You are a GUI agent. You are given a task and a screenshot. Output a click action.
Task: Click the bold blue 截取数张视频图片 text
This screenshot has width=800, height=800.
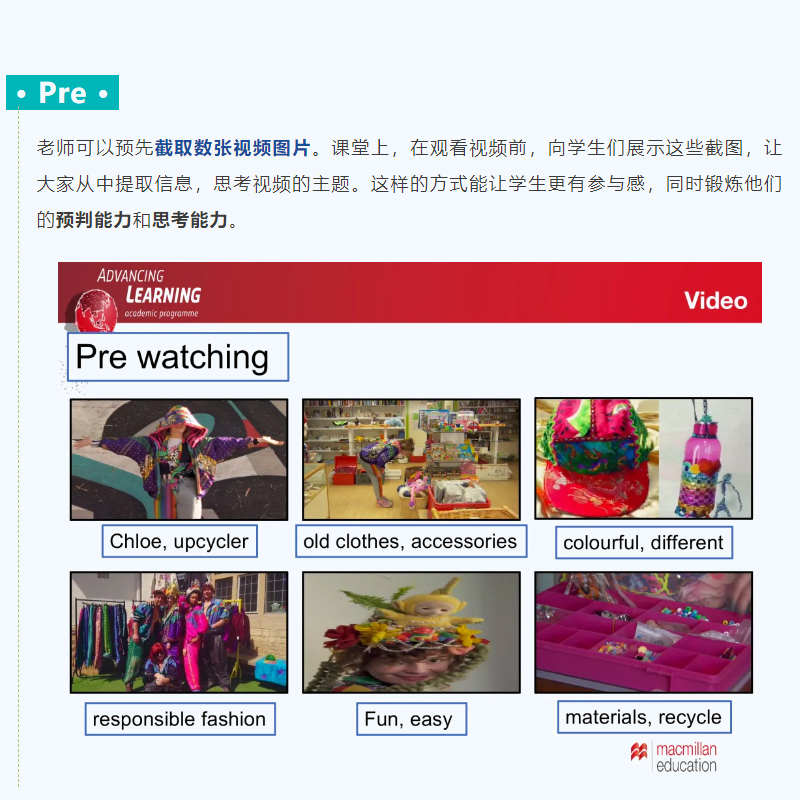[232, 147]
